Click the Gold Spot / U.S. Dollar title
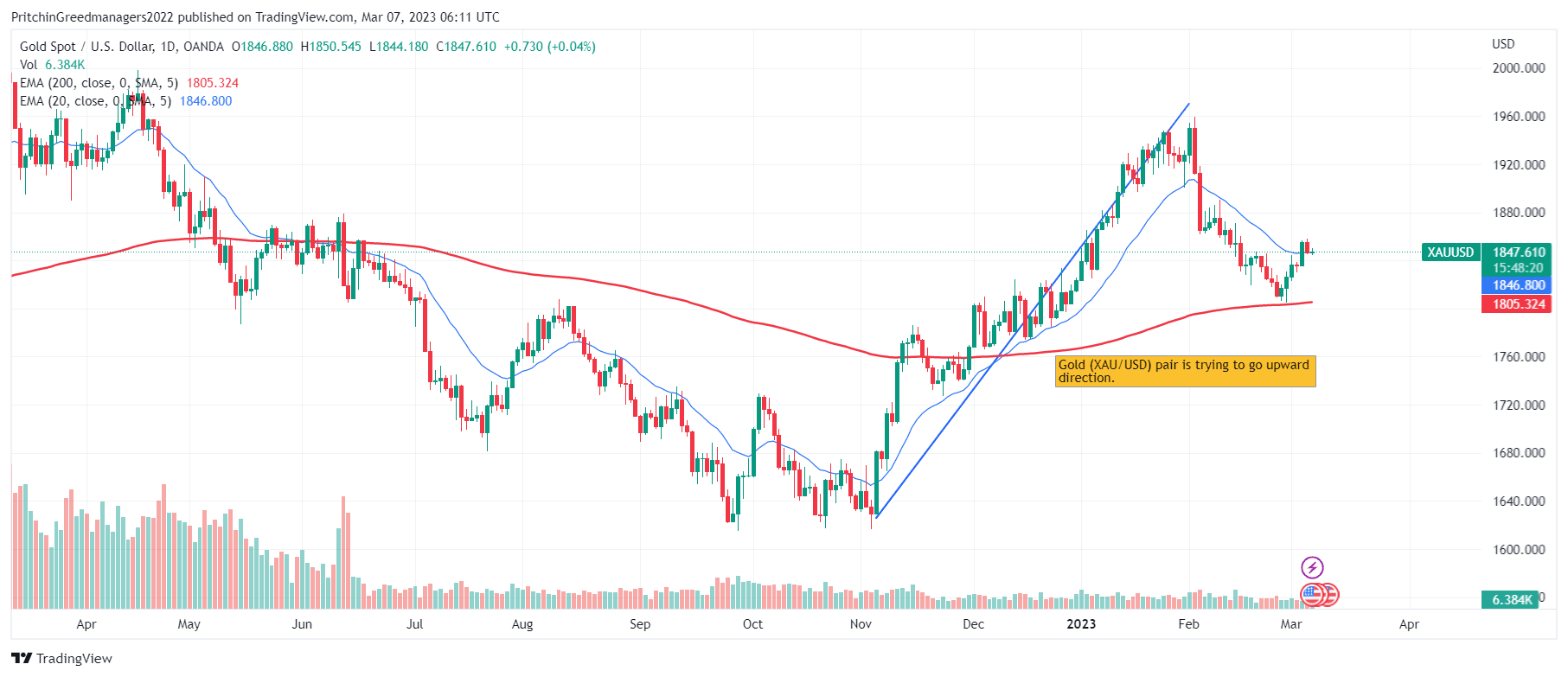The height and width of the screenshot is (677, 1568). [x=122, y=47]
